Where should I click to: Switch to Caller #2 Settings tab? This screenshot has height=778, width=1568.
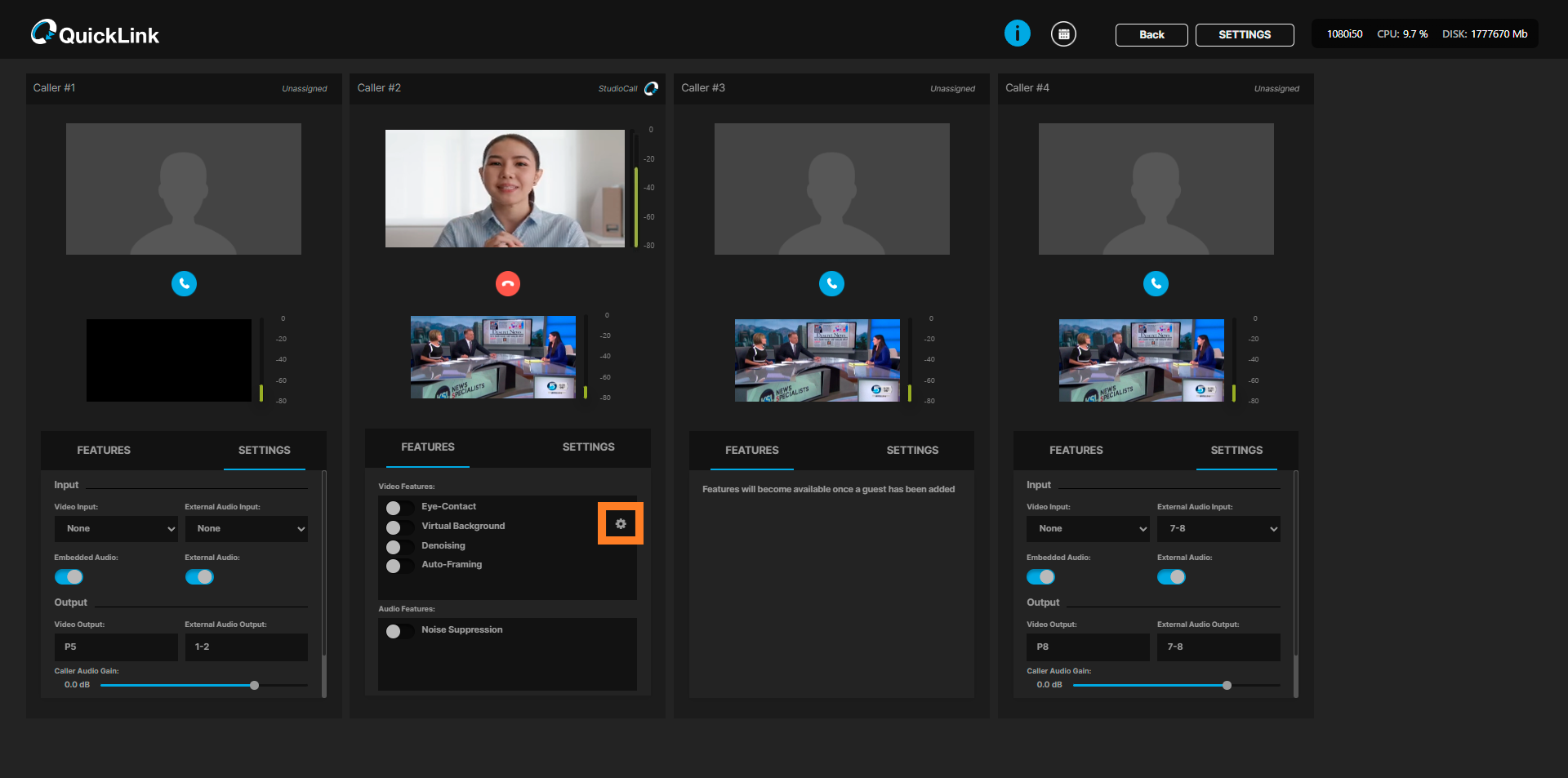[588, 447]
